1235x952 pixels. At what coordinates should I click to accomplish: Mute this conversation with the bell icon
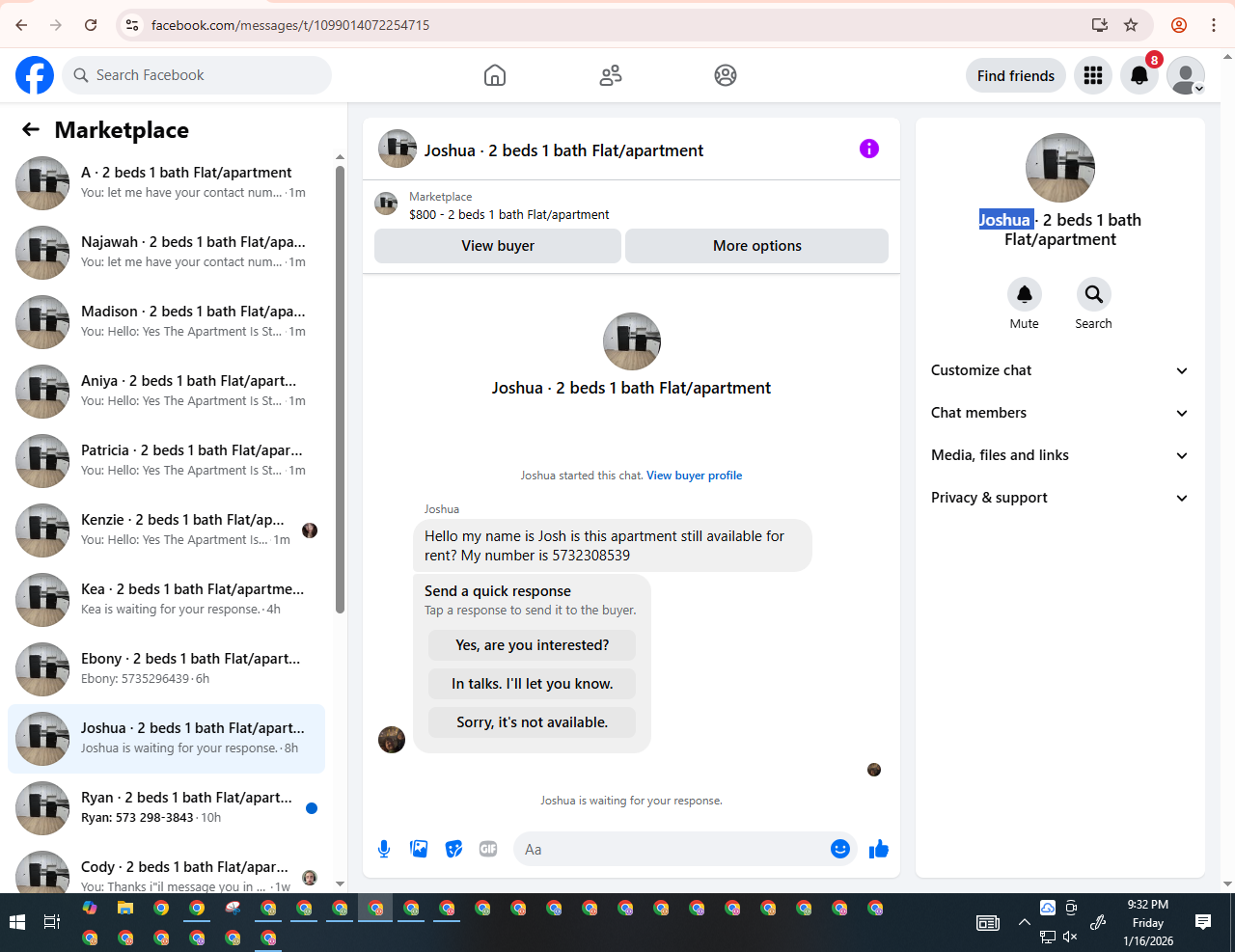1025,294
